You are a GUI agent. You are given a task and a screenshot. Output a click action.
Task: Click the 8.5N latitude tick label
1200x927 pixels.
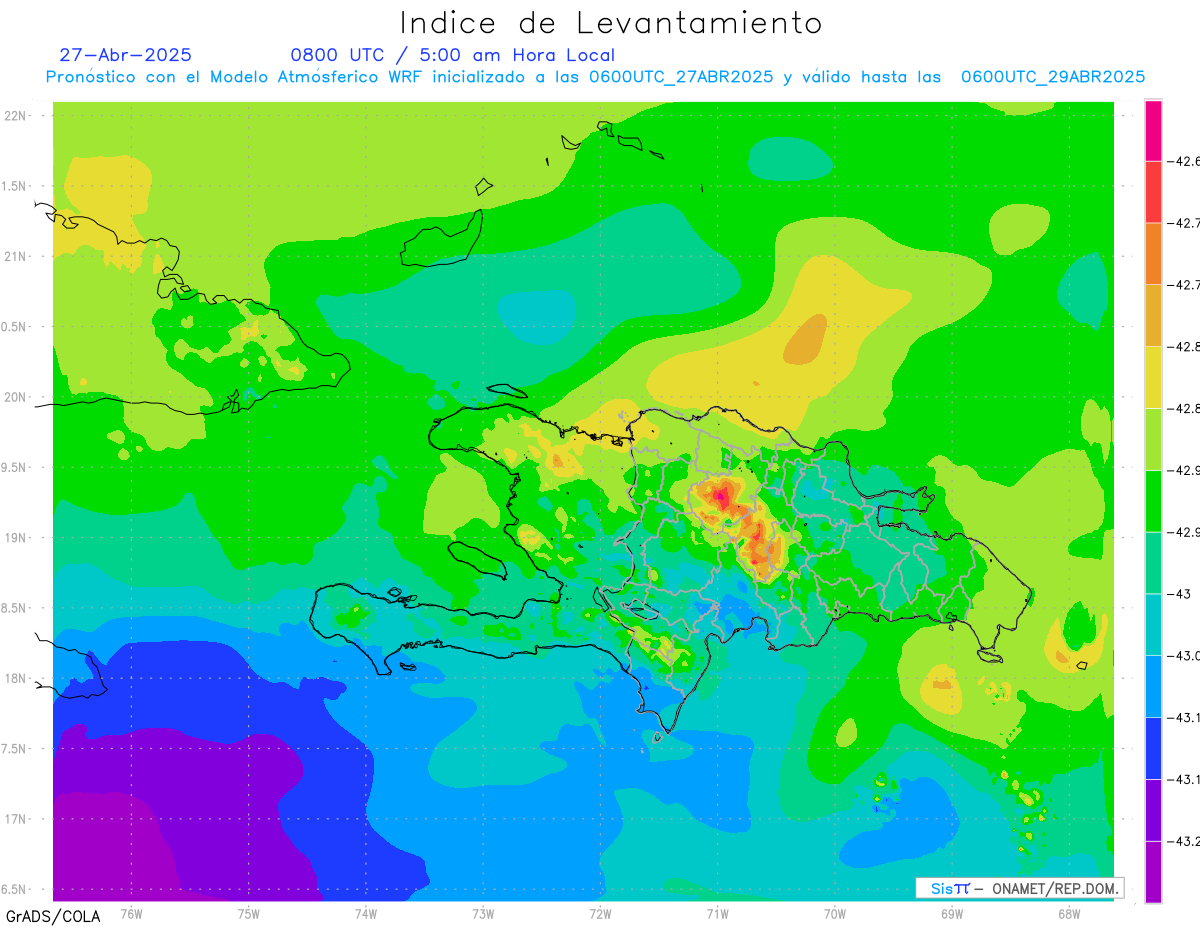(x=15, y=608)
